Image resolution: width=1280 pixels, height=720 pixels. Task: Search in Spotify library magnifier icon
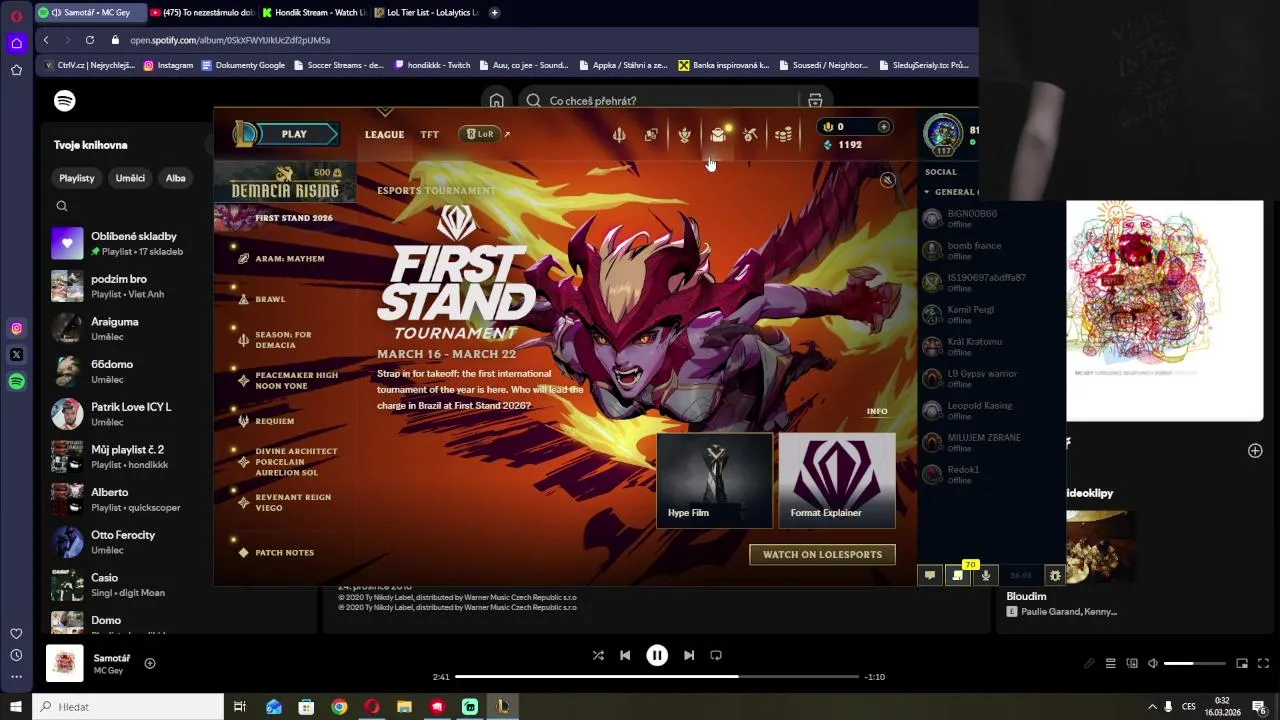pyautogui.click(x=62, y=206)
